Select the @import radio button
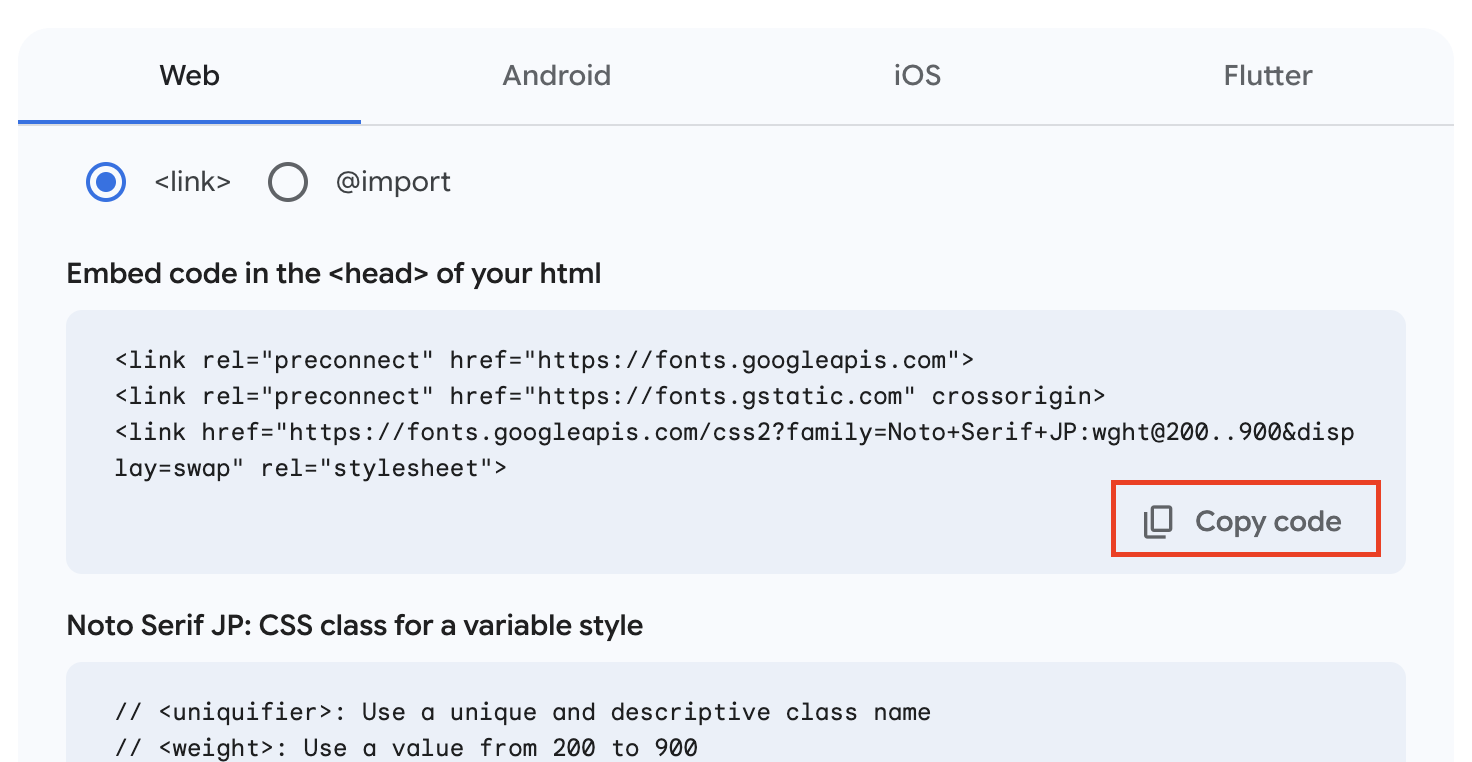This screenshot has width=1472, height=762. coord(287,182)
